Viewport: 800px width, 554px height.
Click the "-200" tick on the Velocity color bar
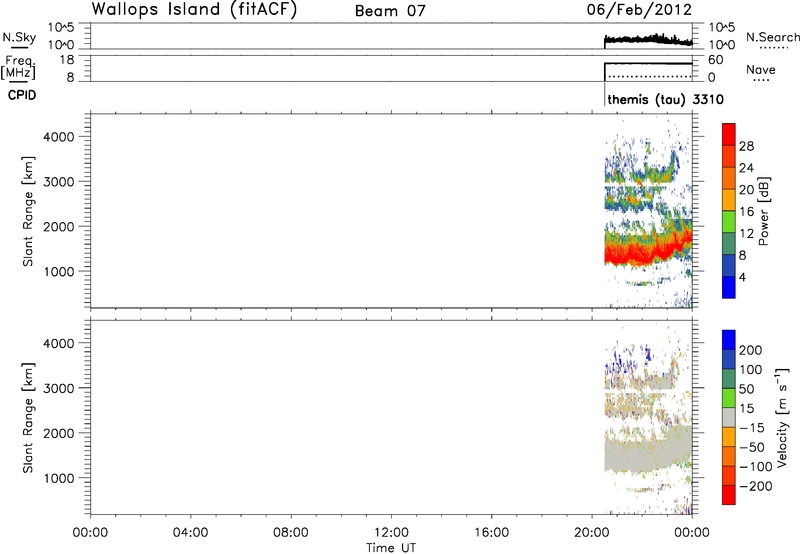(x=755, y=486)
